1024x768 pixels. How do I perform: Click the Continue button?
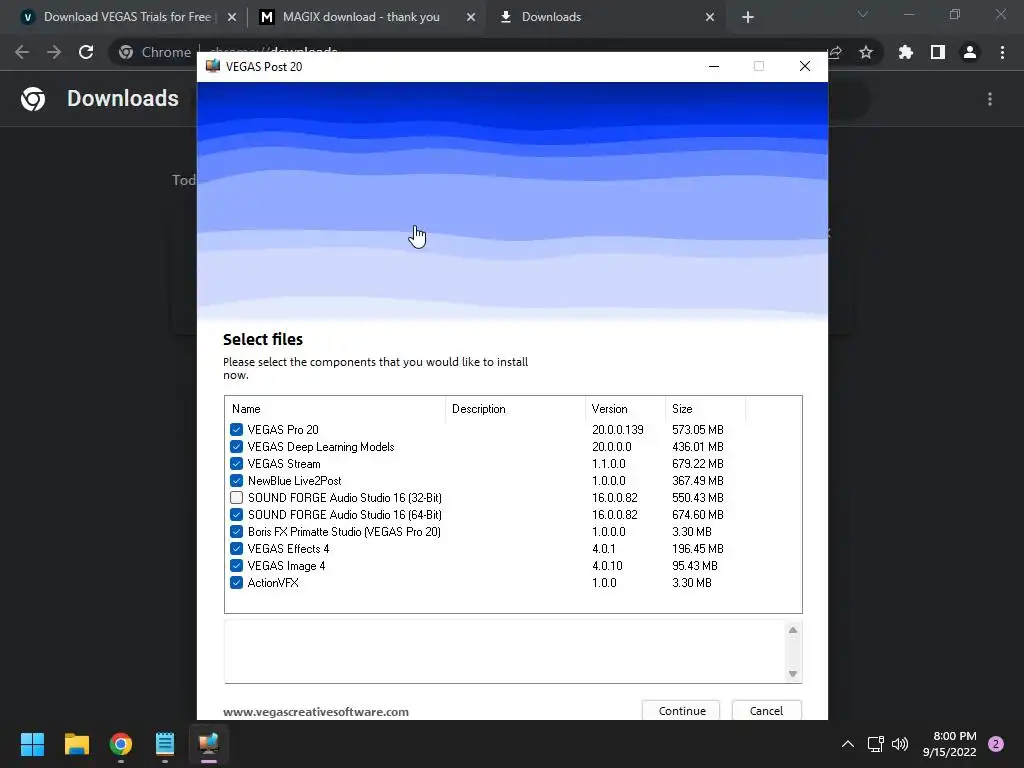681,711
